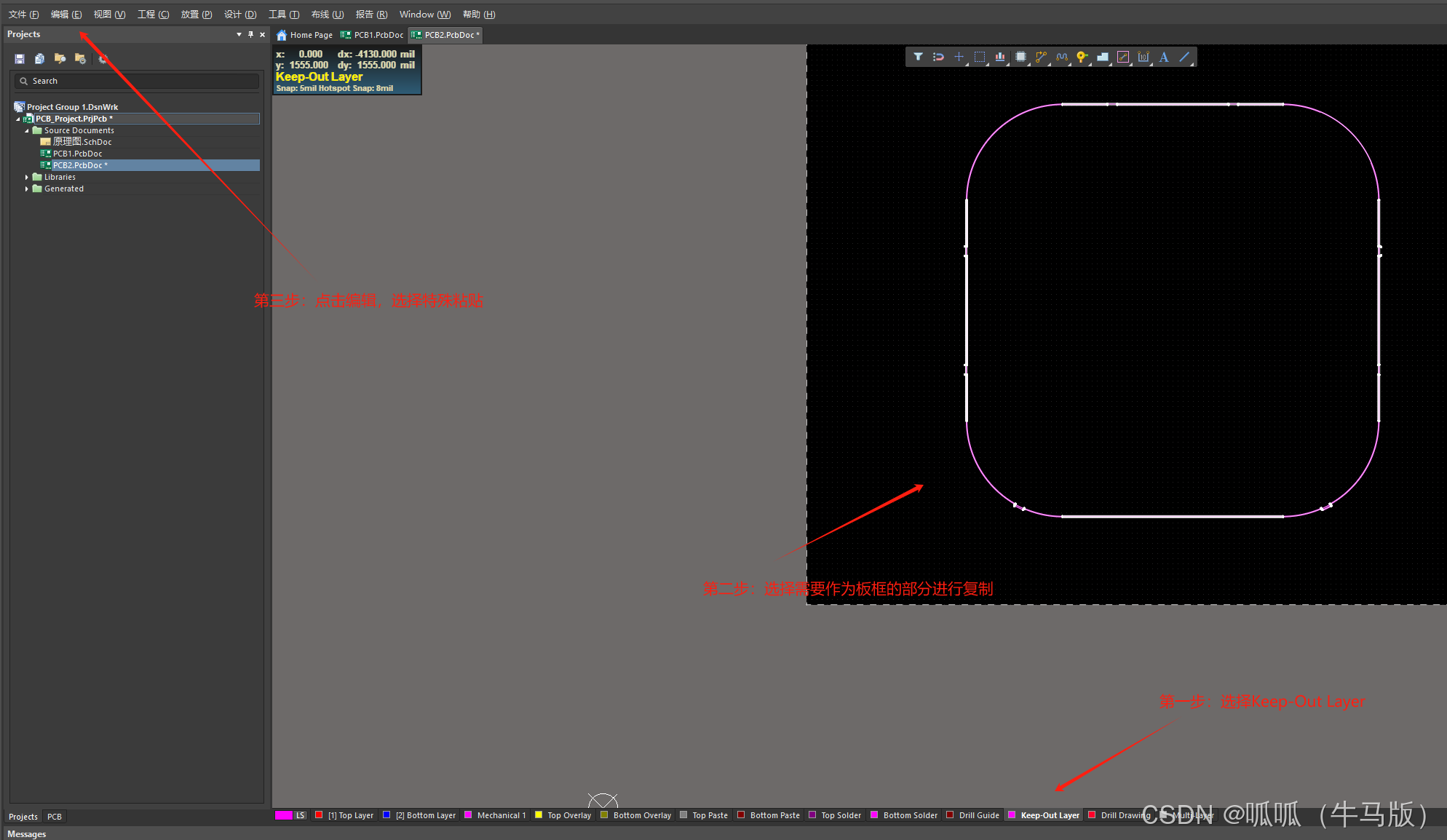Open the 原理图.SchDoc document

pos(82,142)
